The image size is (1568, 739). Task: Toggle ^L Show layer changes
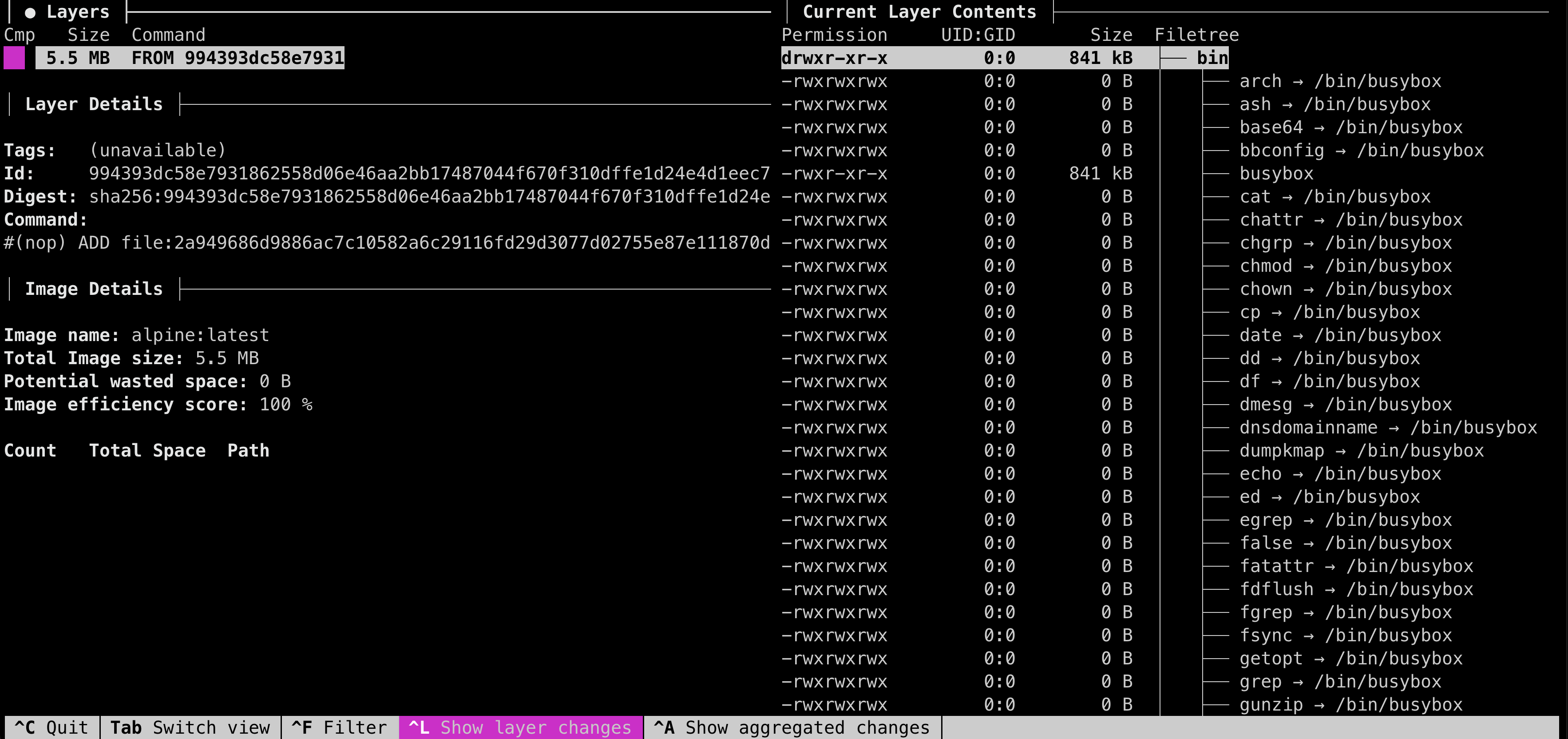pyautogui.click(x=520, y=727)
